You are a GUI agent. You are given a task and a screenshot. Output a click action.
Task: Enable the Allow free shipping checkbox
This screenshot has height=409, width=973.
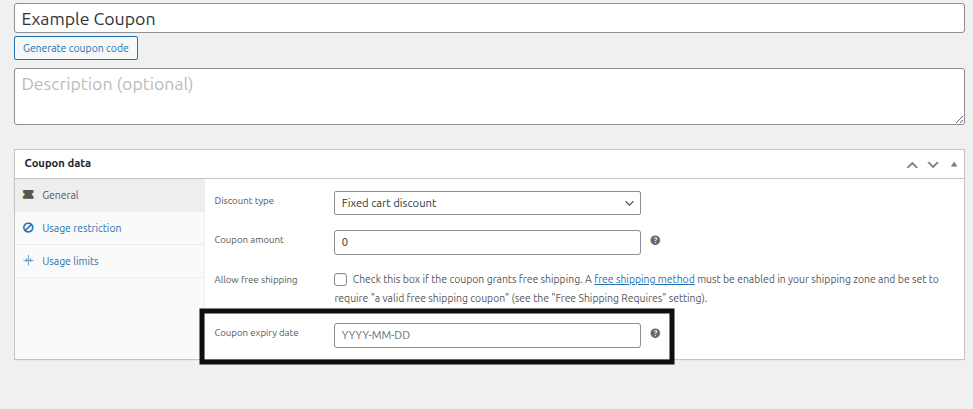pyautogui.click(x=341, y=280)
